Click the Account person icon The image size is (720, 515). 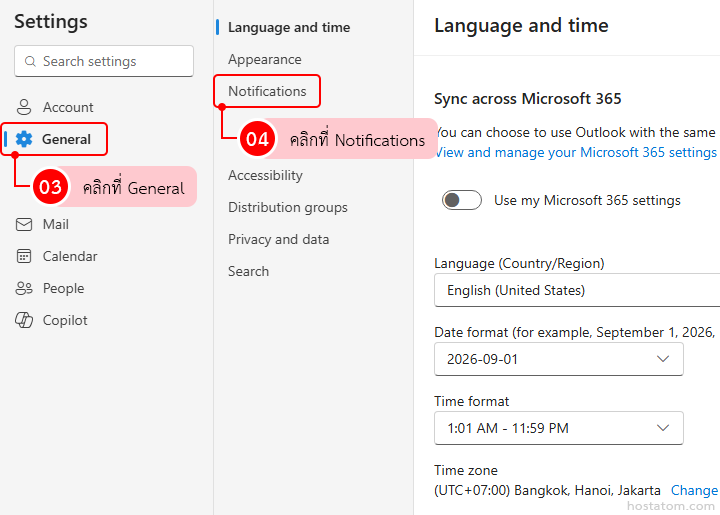pyautogui.click(x=24, y=107)
